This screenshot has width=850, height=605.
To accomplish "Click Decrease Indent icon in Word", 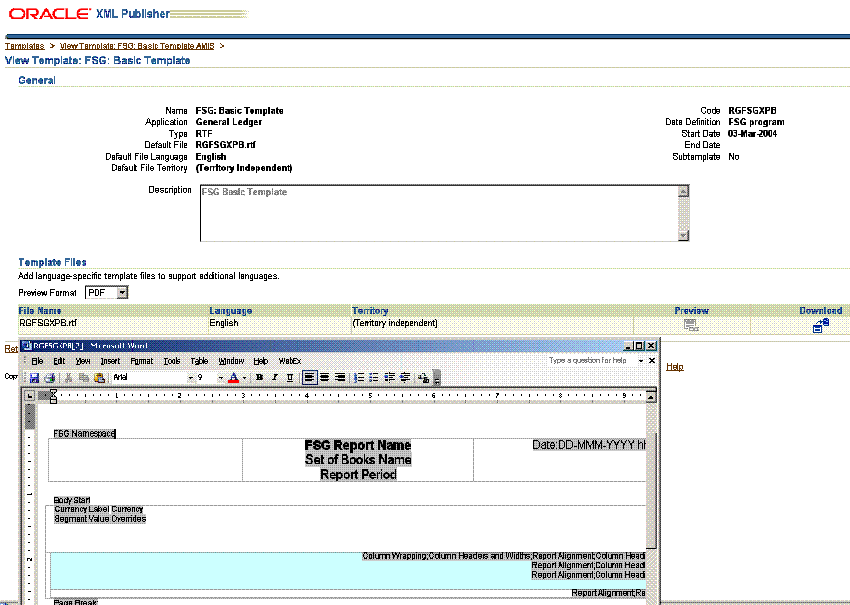I will [x=389, y=378].
